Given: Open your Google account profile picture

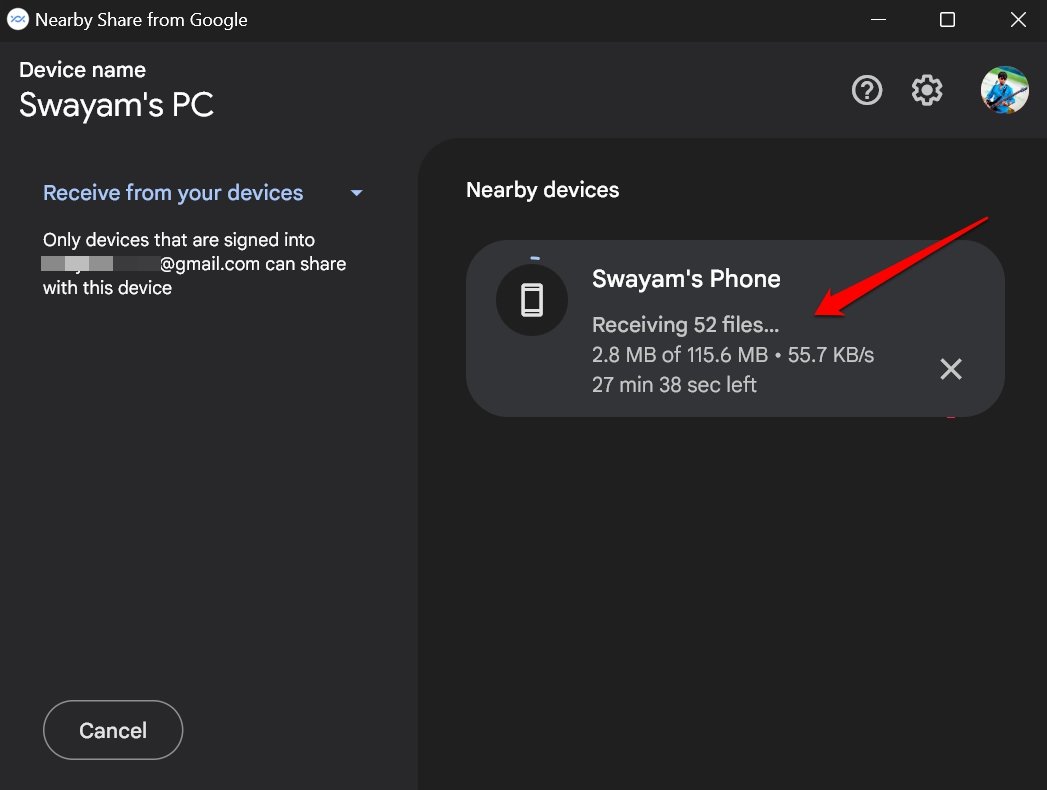Looking at the screenshot, I should pyautogui.click(x=1004, y=90).
